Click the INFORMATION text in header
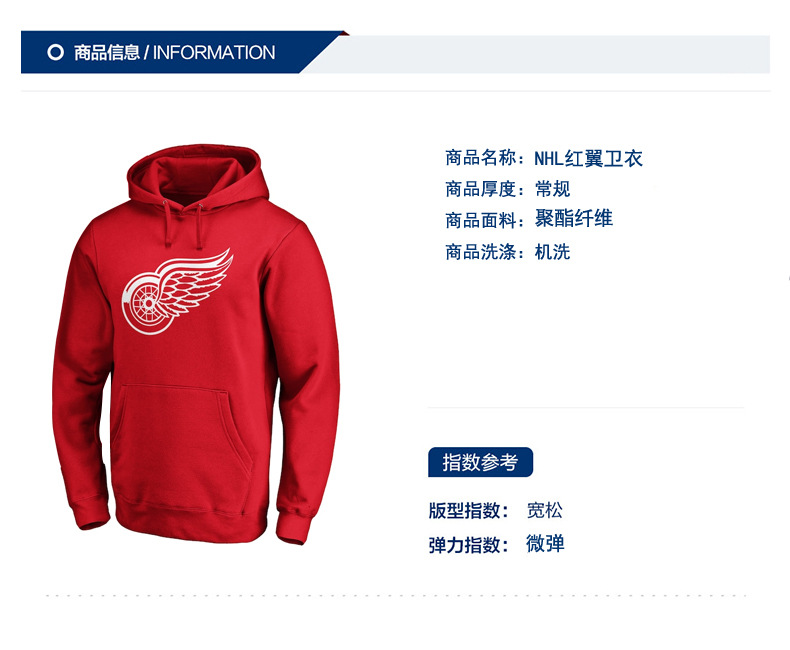Viewport: 790px width, 650px height. (x=214, y=52)
